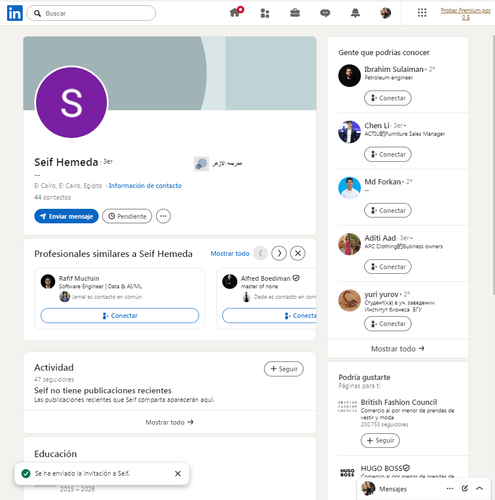495x500 pixels.
Task: Click the Probar Premium link
Action: click(466, 14)
